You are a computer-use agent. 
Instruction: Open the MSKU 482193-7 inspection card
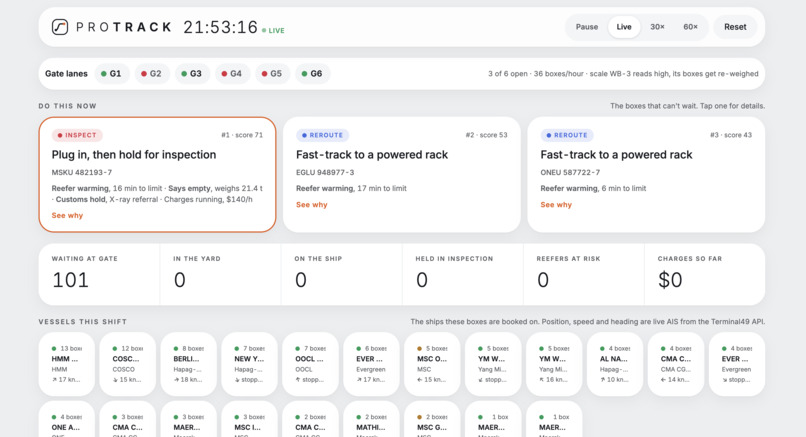click(157, 175)
